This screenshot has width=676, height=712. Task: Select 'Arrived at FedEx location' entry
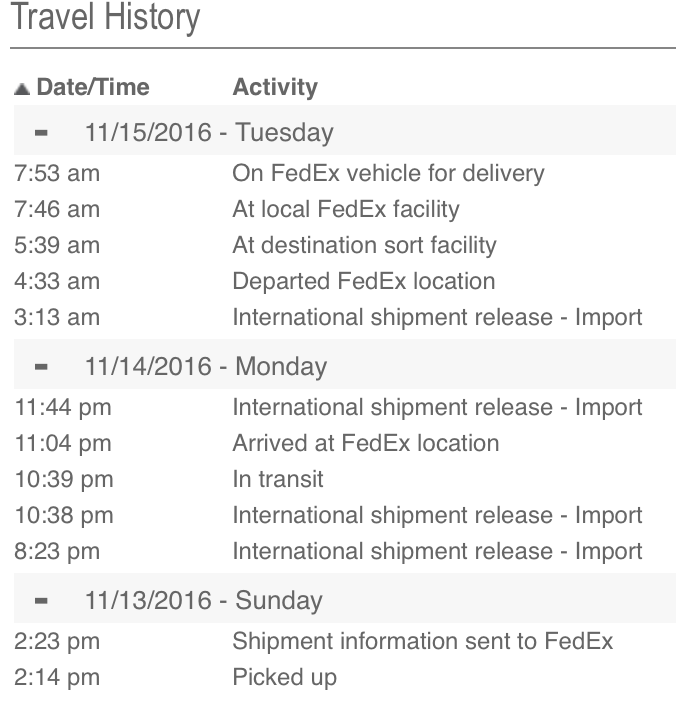[x=345, y=443]
